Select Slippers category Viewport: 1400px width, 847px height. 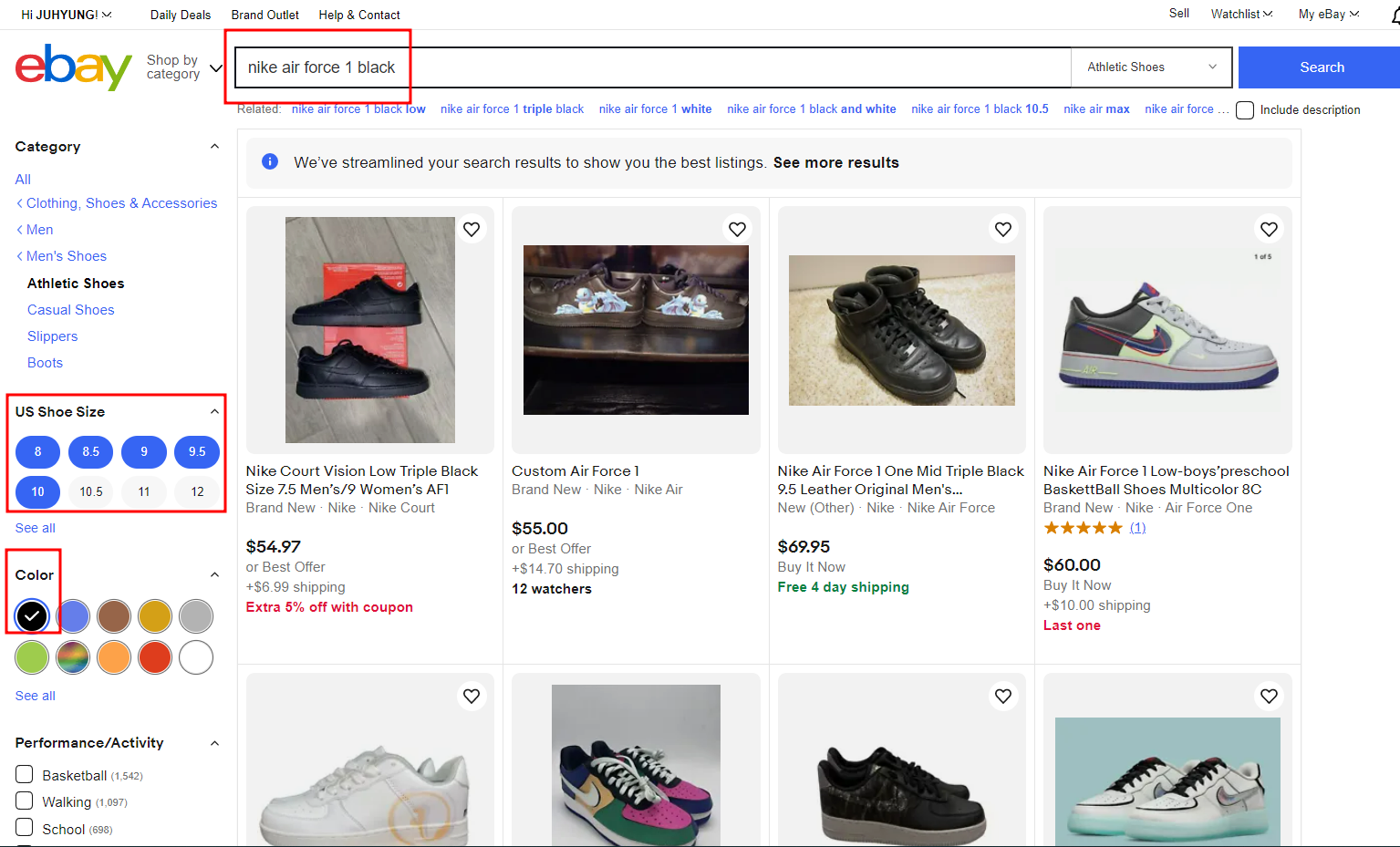(x=53, y=336)
